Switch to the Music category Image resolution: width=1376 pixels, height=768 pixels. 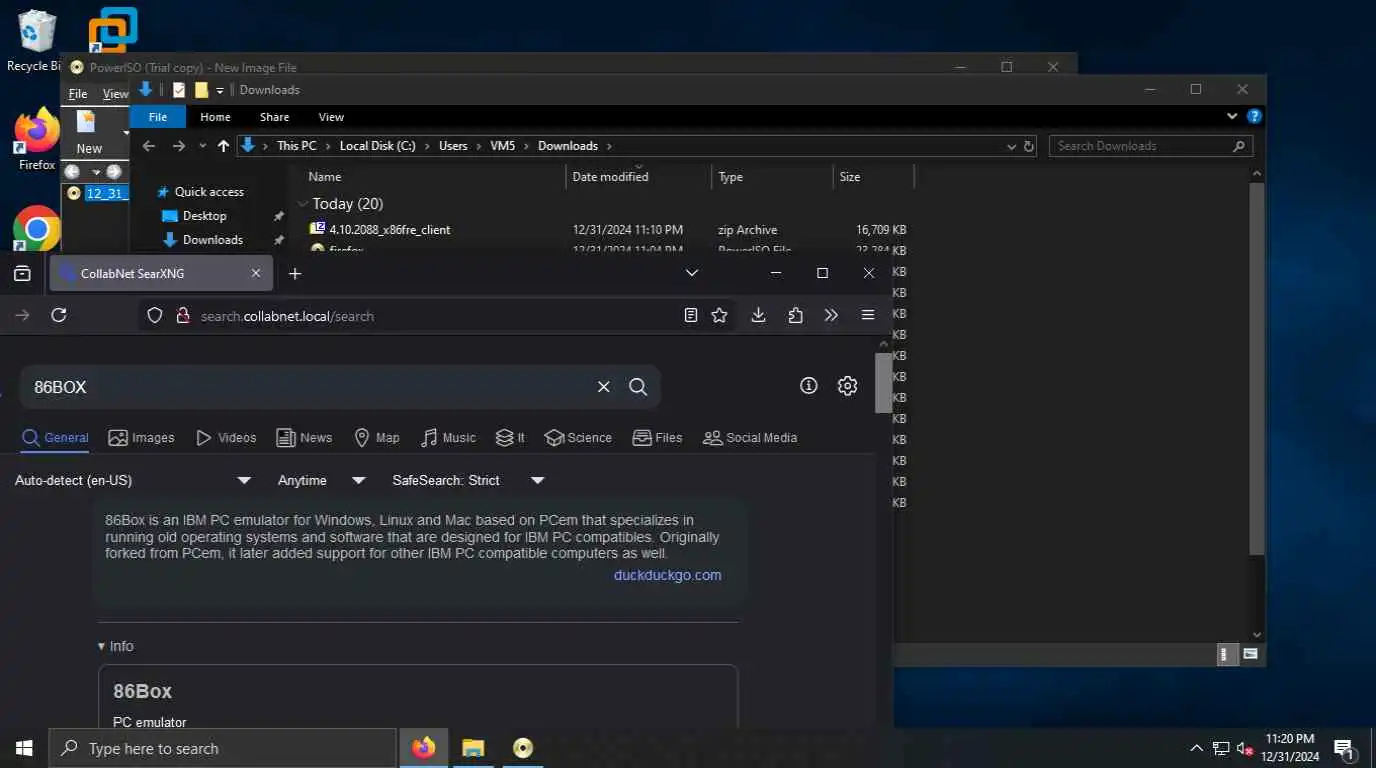pos(448,438)
